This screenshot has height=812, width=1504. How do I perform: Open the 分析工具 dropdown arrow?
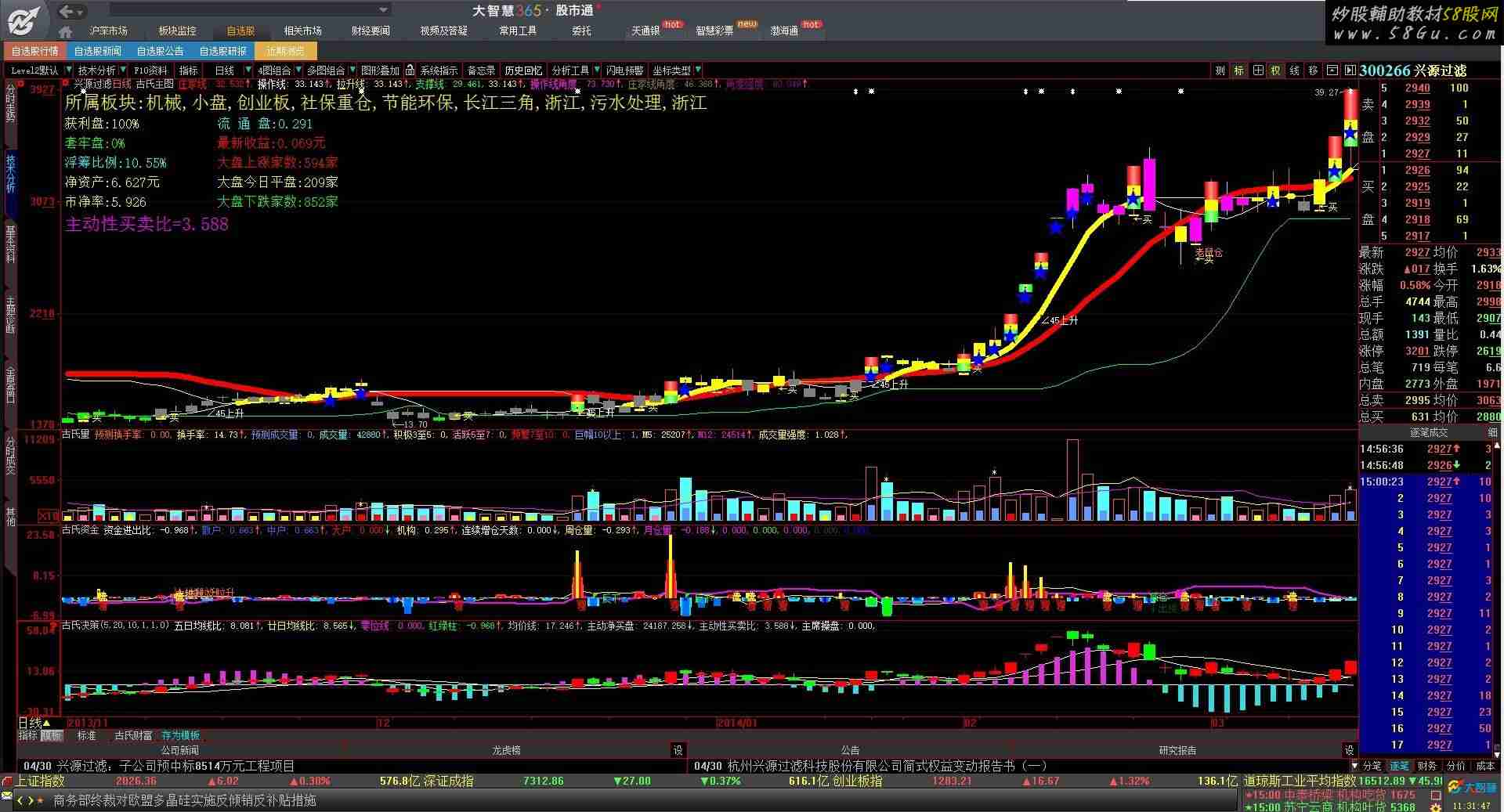[597, 70]
